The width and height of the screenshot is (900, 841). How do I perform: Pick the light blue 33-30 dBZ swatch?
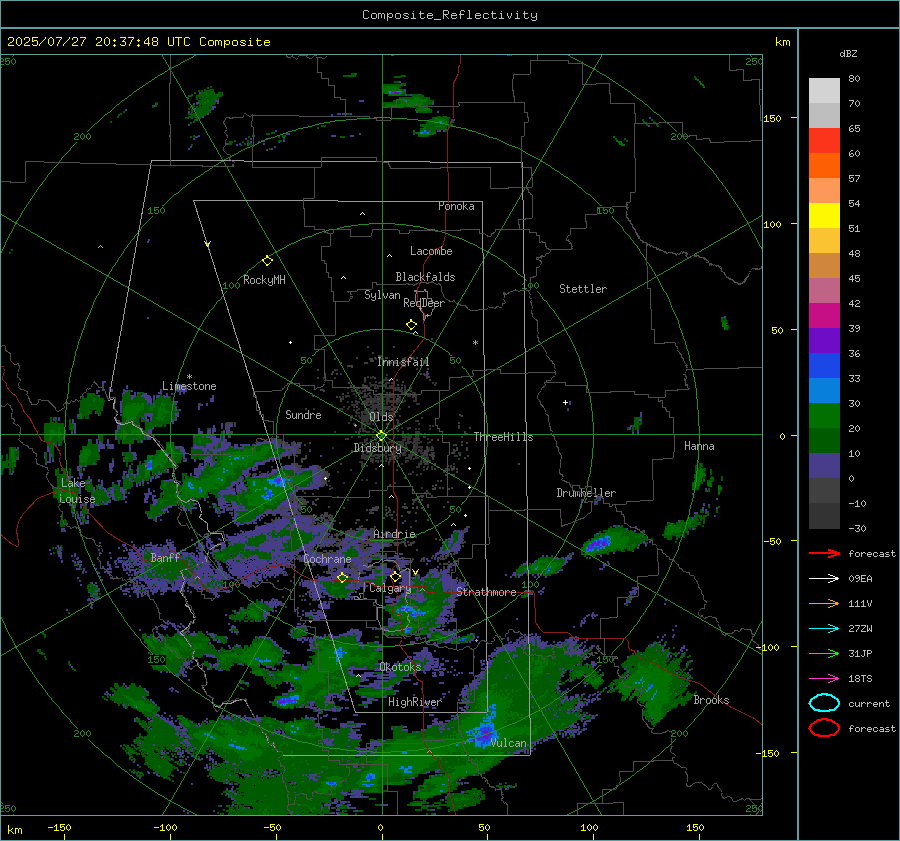824,390
